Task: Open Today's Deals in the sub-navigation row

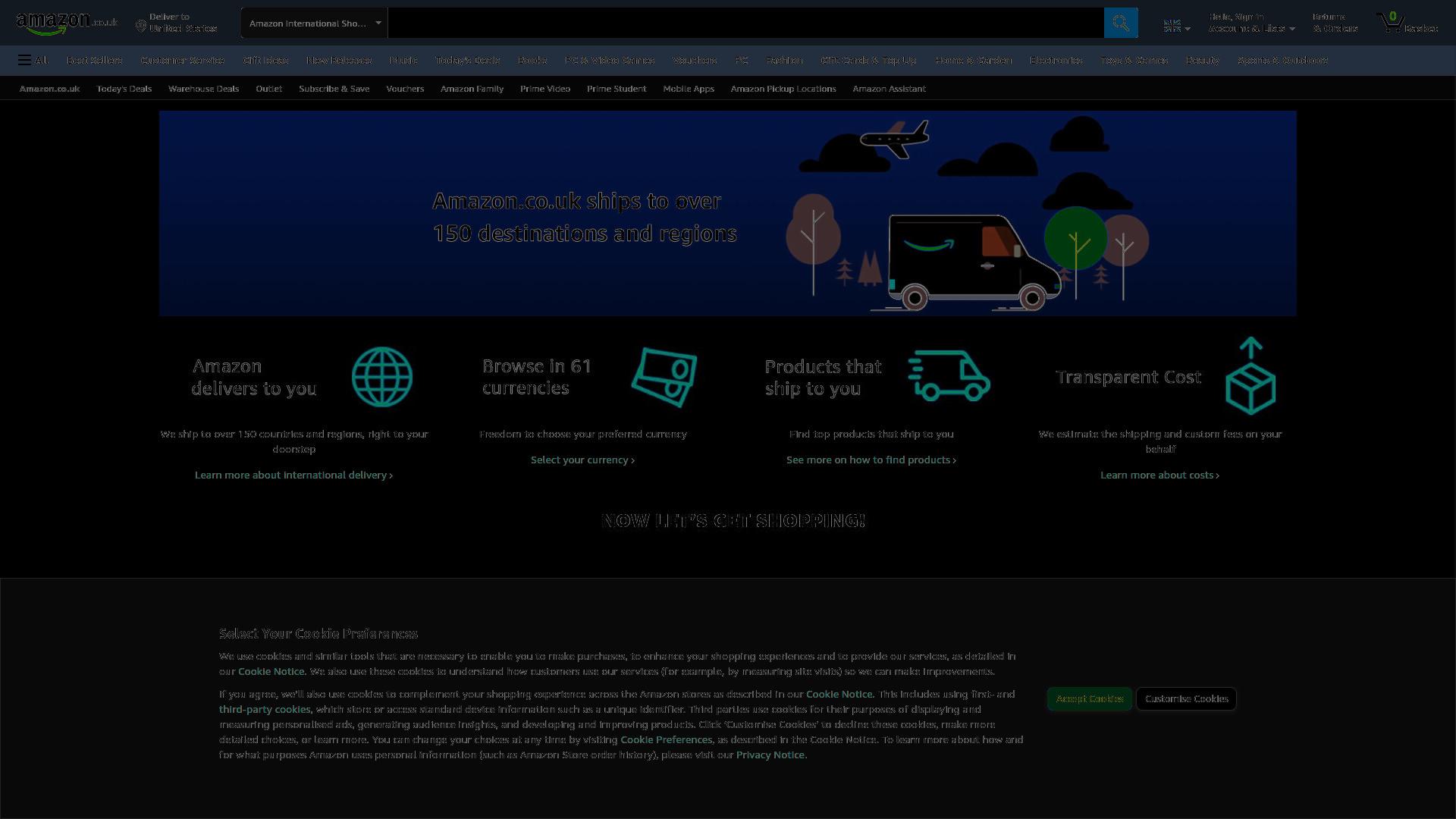Action: coord(124,89)
